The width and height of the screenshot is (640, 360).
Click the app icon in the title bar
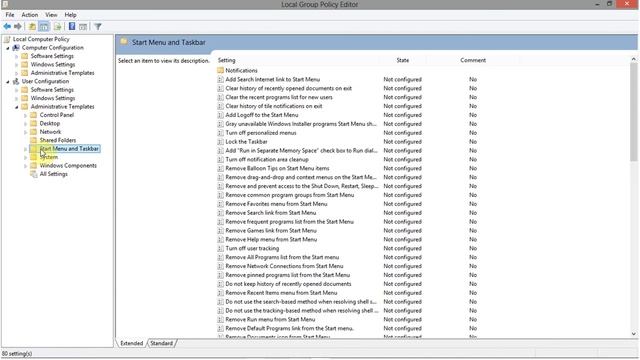pos(5,4)
